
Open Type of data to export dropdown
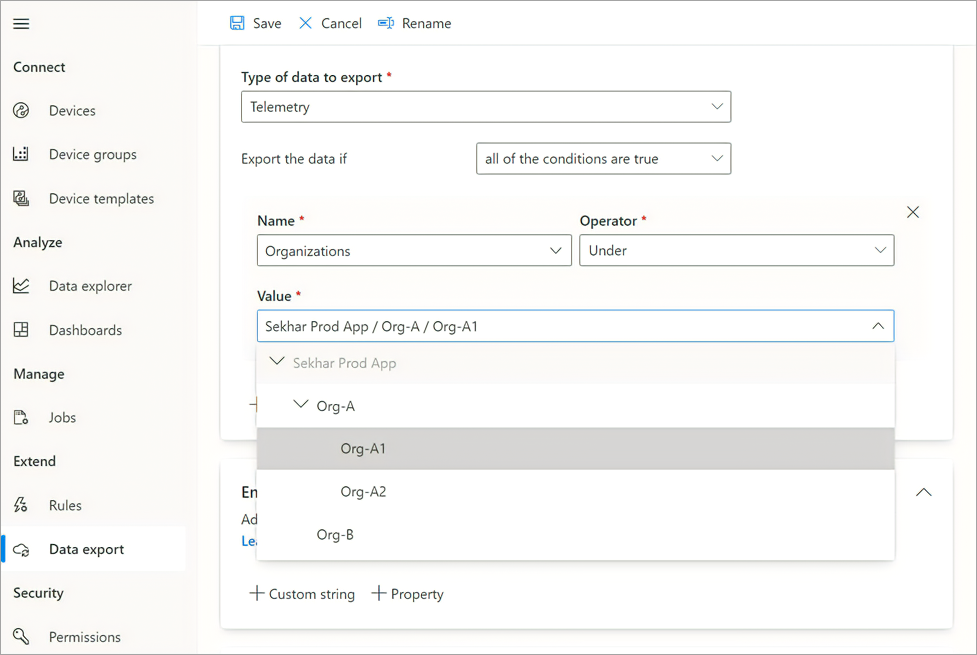pyautogui.click(x=486, y=107)
